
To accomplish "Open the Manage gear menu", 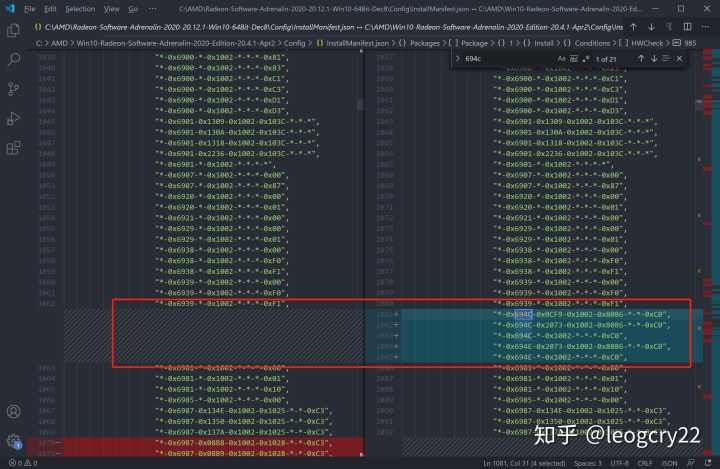I will [x=13, y=441].
